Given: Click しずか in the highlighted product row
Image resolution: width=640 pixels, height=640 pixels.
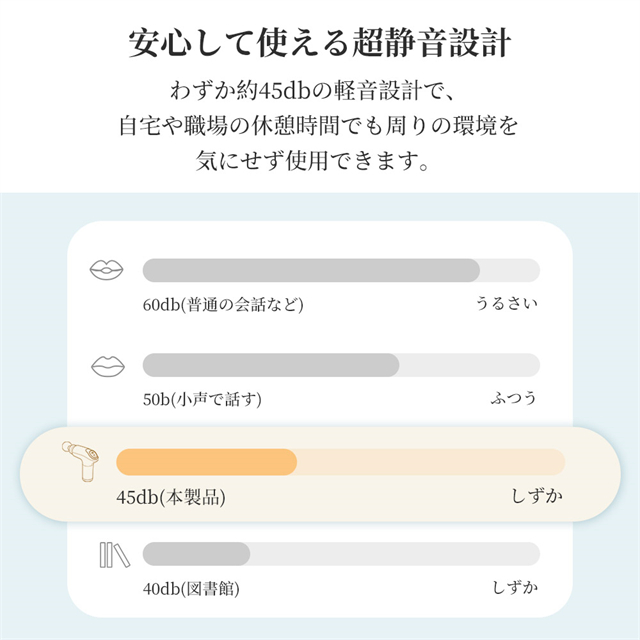Looking at the screenshot, I should coord(538,497).
